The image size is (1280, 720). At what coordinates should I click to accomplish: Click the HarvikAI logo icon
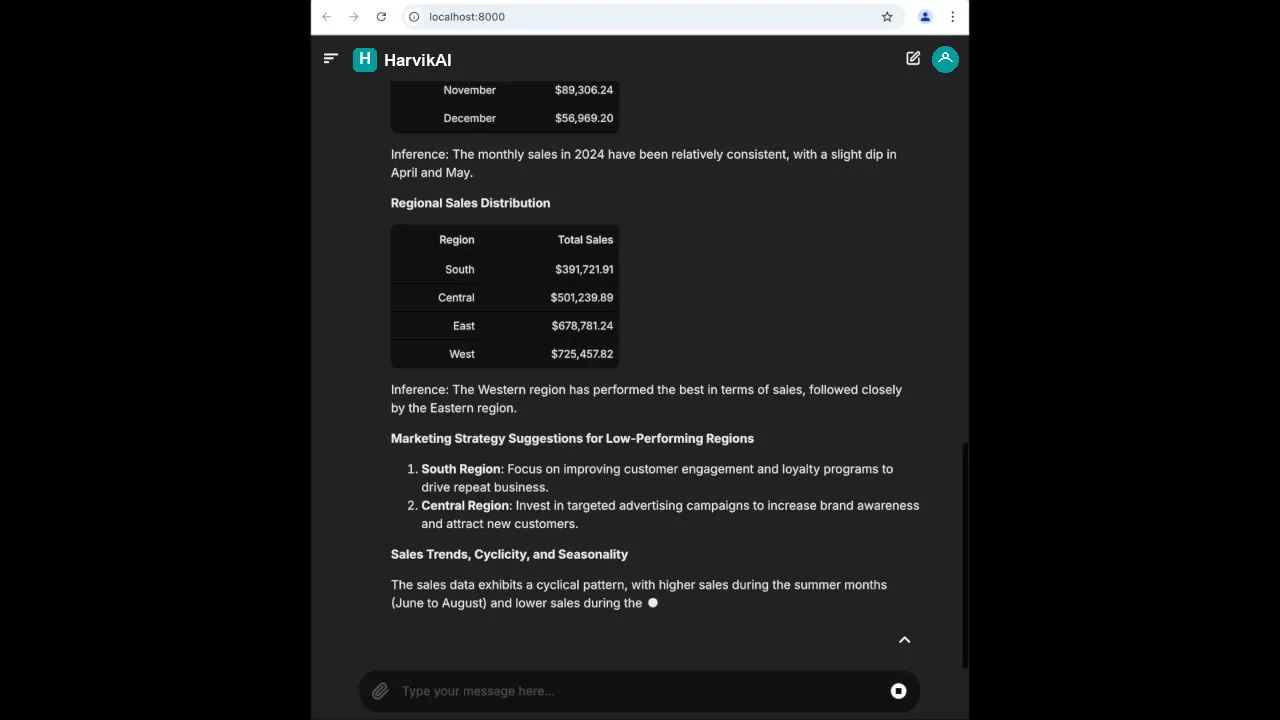tap(365, 60)
